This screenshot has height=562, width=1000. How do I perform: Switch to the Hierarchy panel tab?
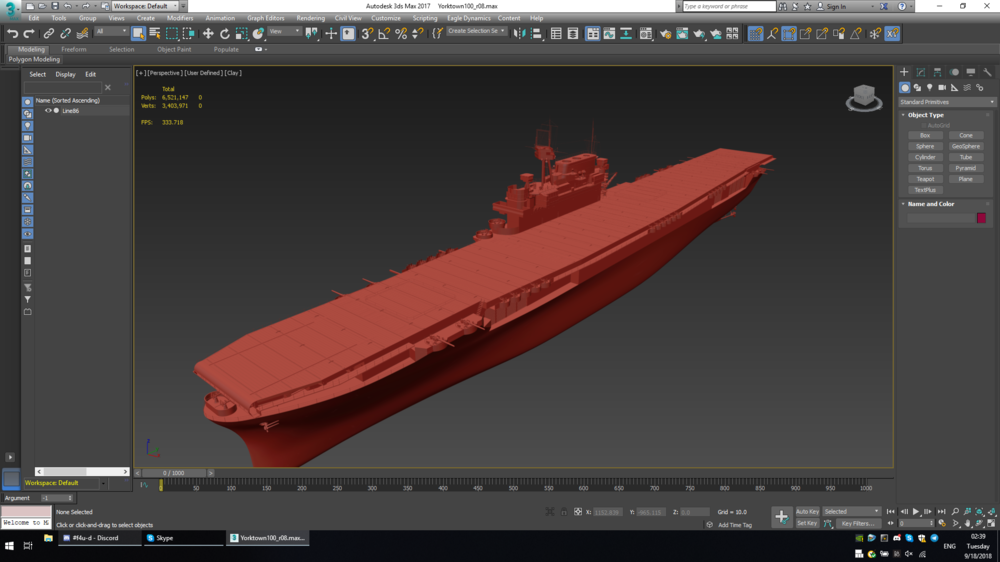pos(938,72)
